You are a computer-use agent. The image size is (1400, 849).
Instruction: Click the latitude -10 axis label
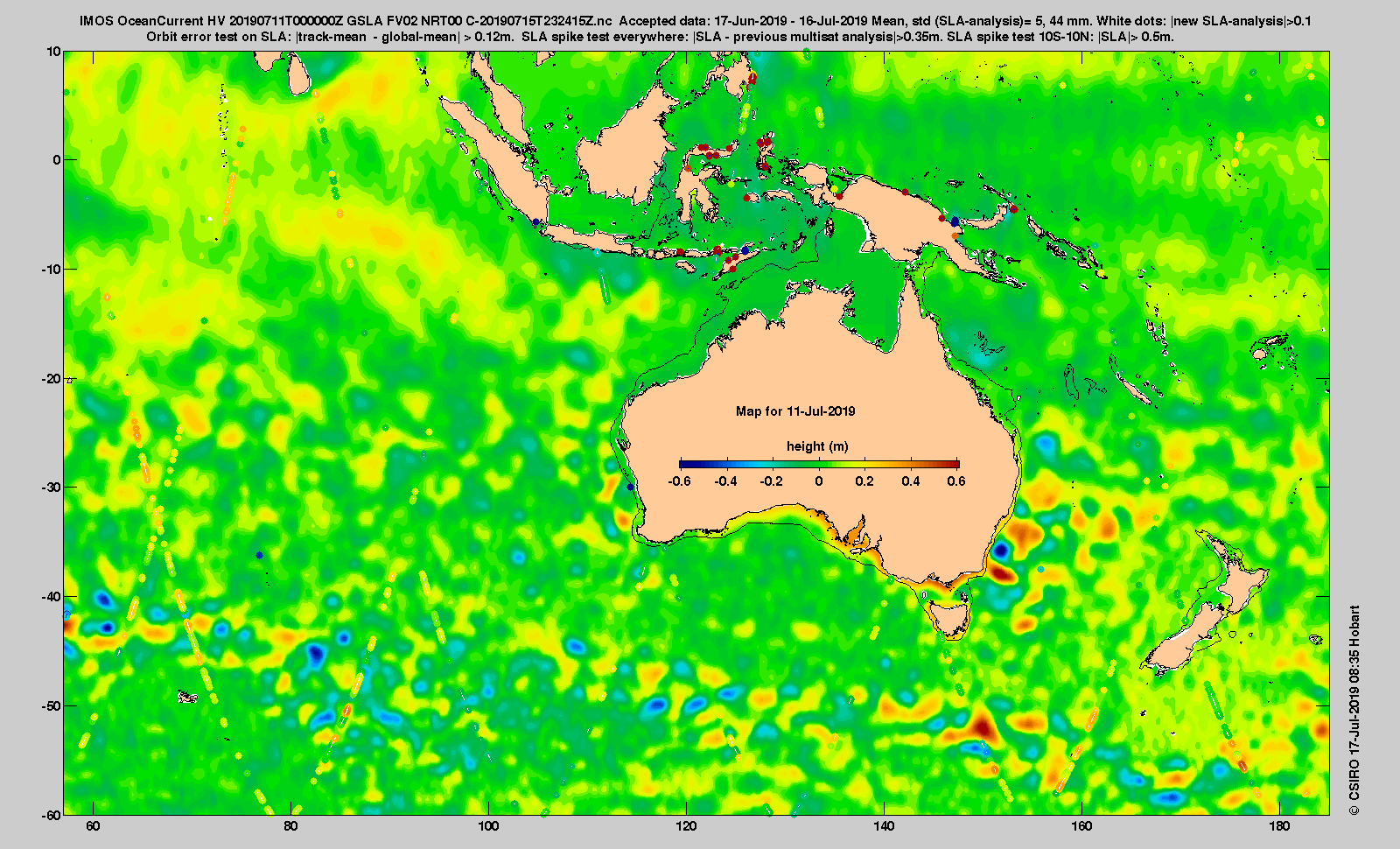tap(51, 270)
